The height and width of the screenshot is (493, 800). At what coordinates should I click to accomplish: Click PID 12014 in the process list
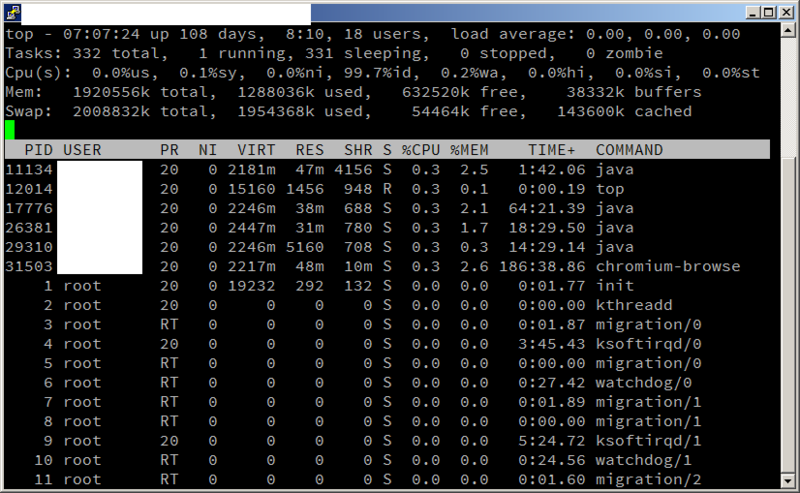tap(29, 189)
